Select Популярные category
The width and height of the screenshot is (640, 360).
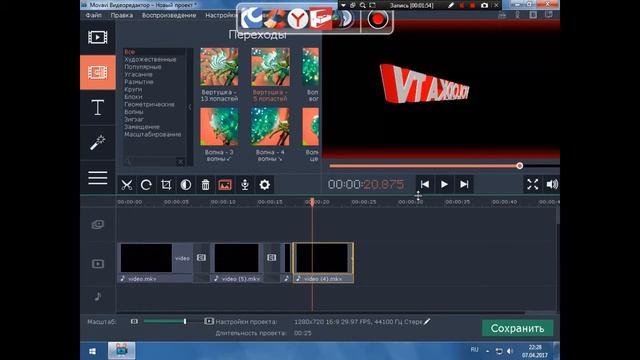[x=143, y=67]
